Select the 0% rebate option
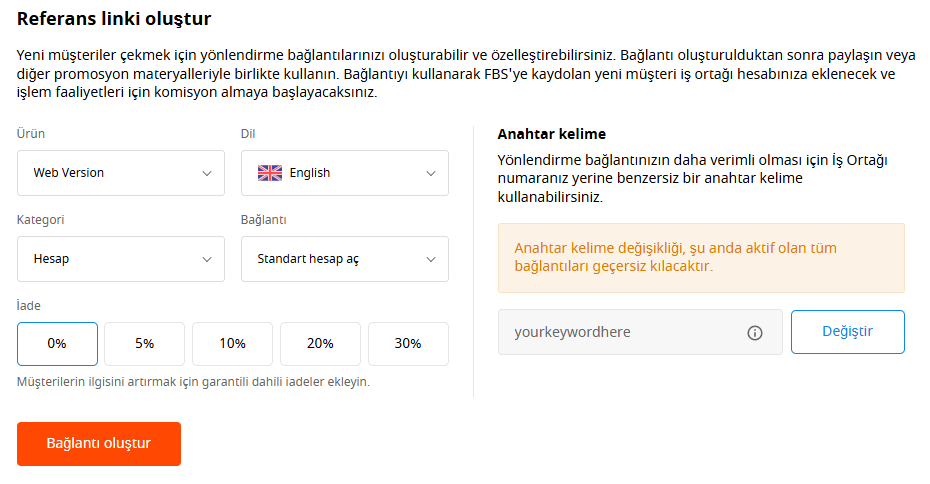 (x=58, y=344)
